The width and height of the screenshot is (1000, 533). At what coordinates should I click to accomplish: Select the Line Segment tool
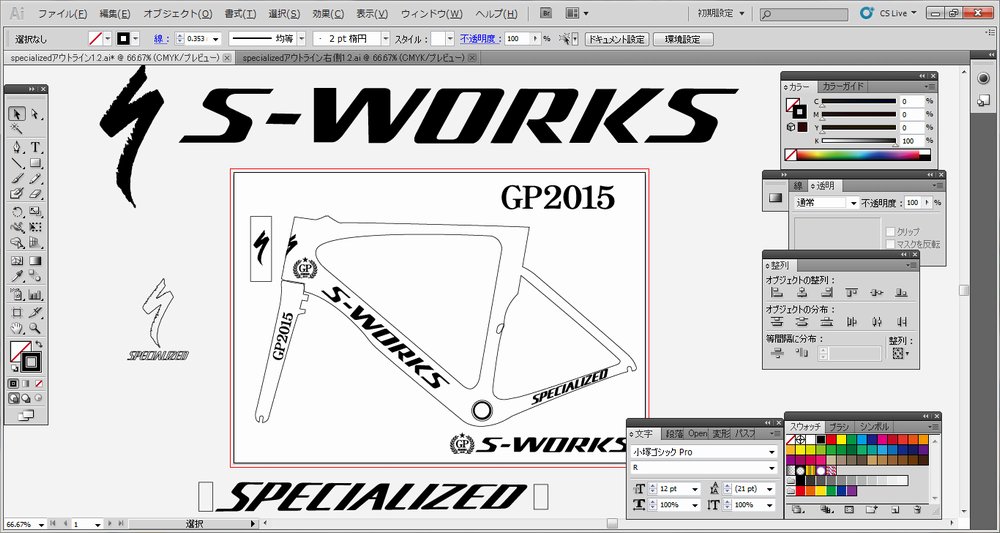17,163
